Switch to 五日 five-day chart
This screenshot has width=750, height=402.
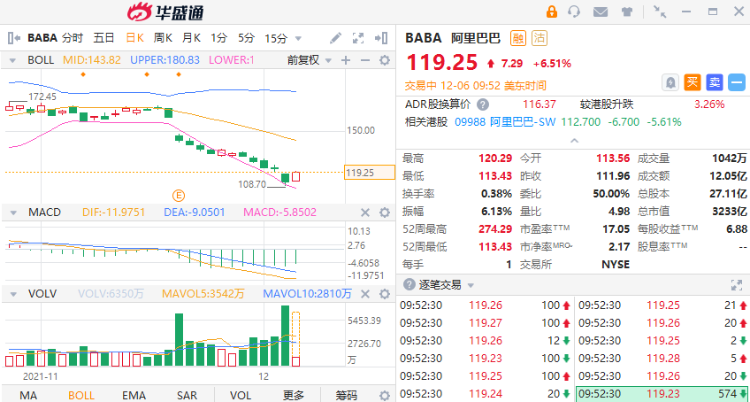pos(104,38)
